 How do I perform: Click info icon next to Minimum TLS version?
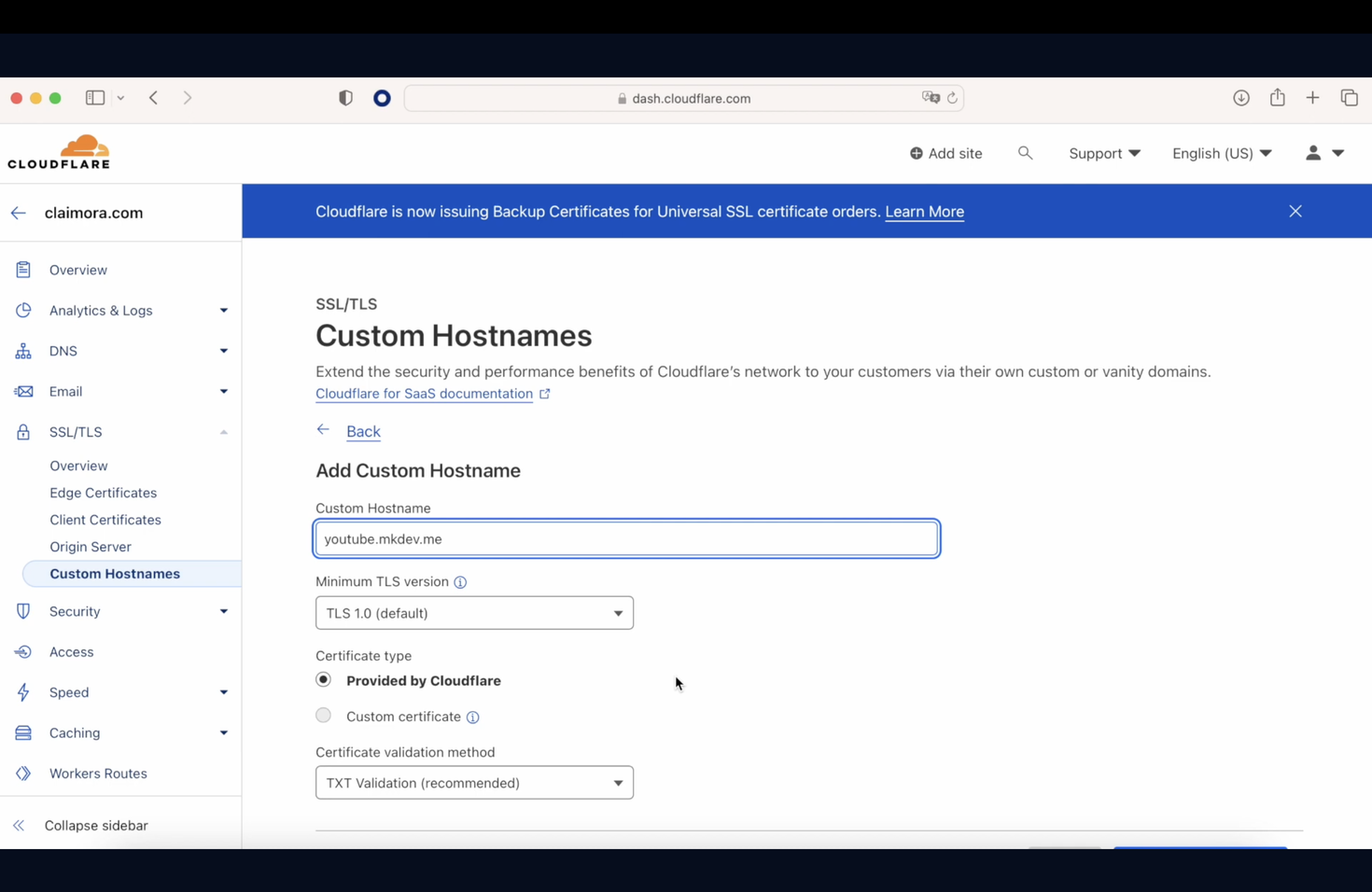(460, 582)
